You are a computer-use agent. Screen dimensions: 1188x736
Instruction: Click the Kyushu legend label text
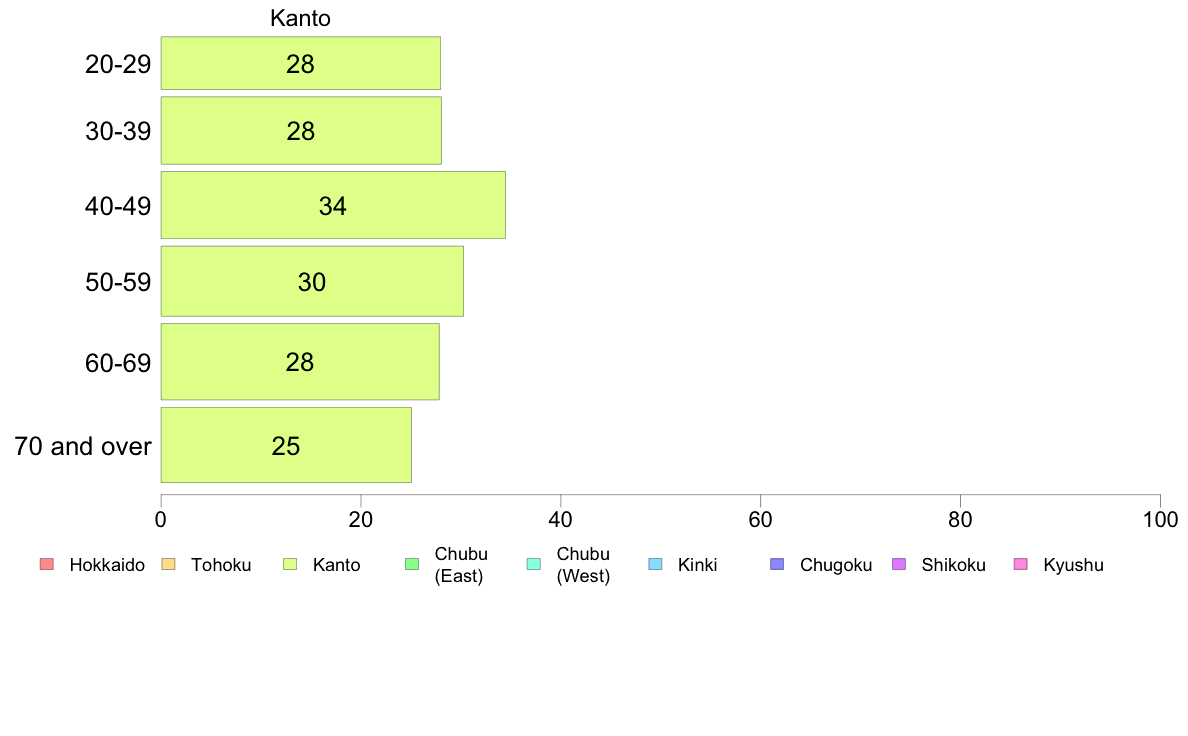1073,565
